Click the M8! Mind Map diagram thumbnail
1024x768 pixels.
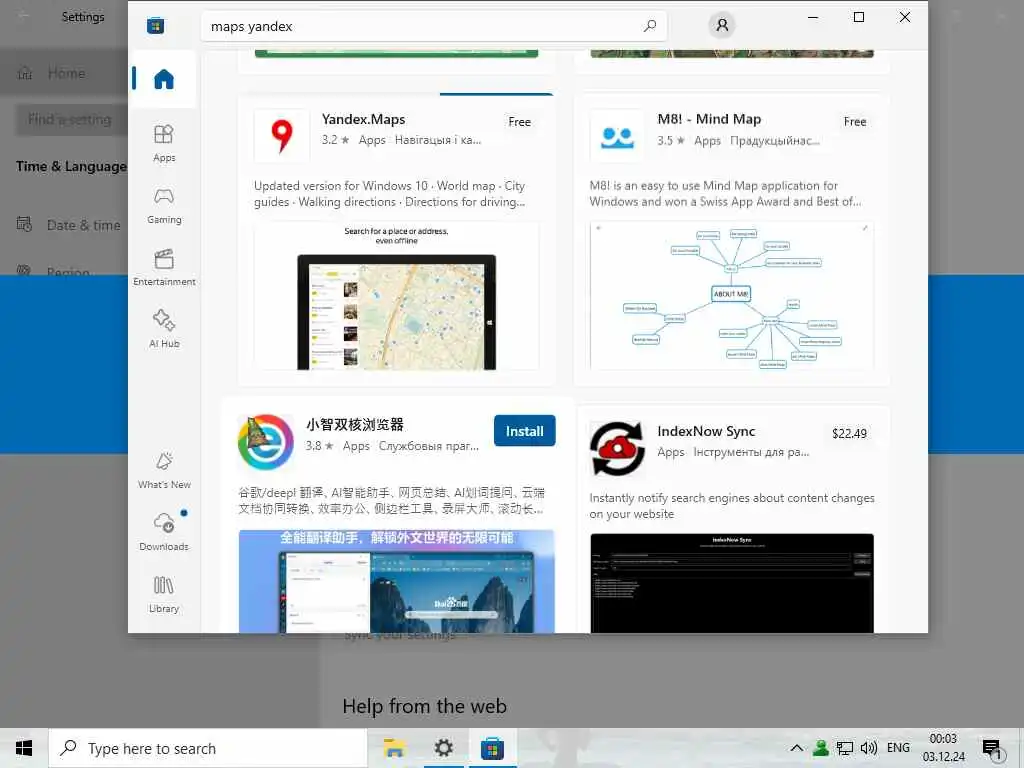[731, 296]
